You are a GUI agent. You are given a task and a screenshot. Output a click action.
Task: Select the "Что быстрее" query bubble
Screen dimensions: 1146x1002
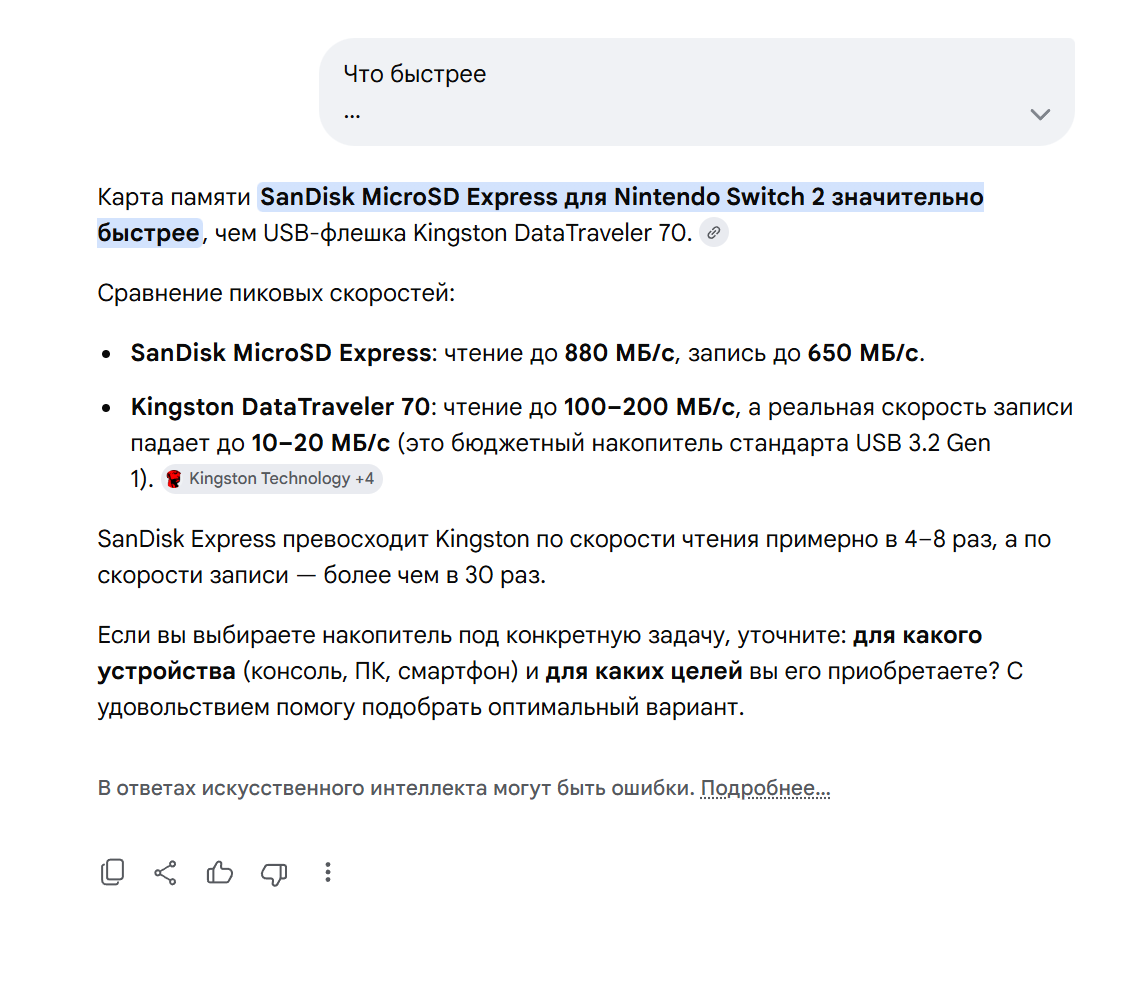(x=697, y=92)
